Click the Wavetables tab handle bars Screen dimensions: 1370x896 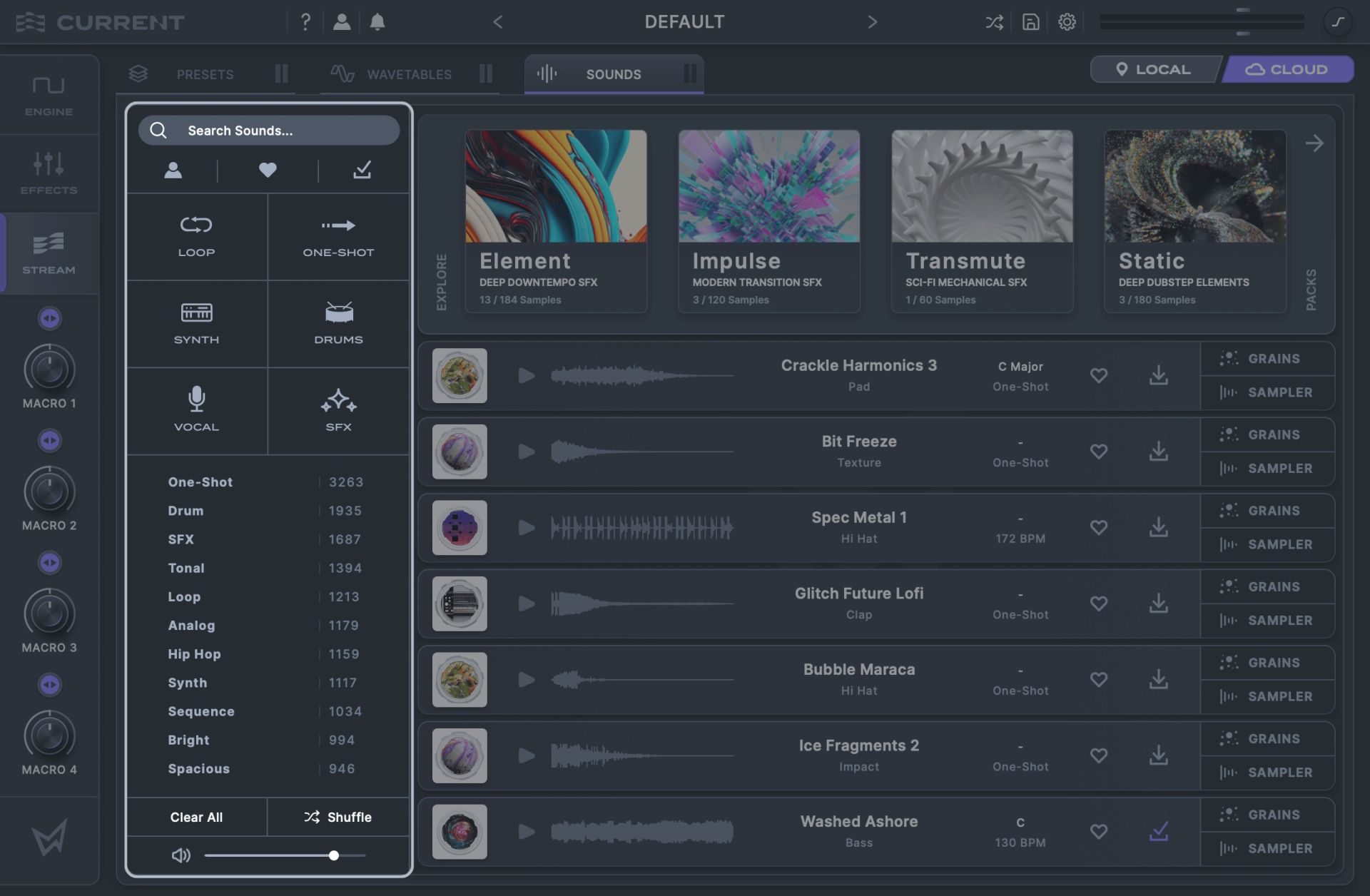click(486, 73)
